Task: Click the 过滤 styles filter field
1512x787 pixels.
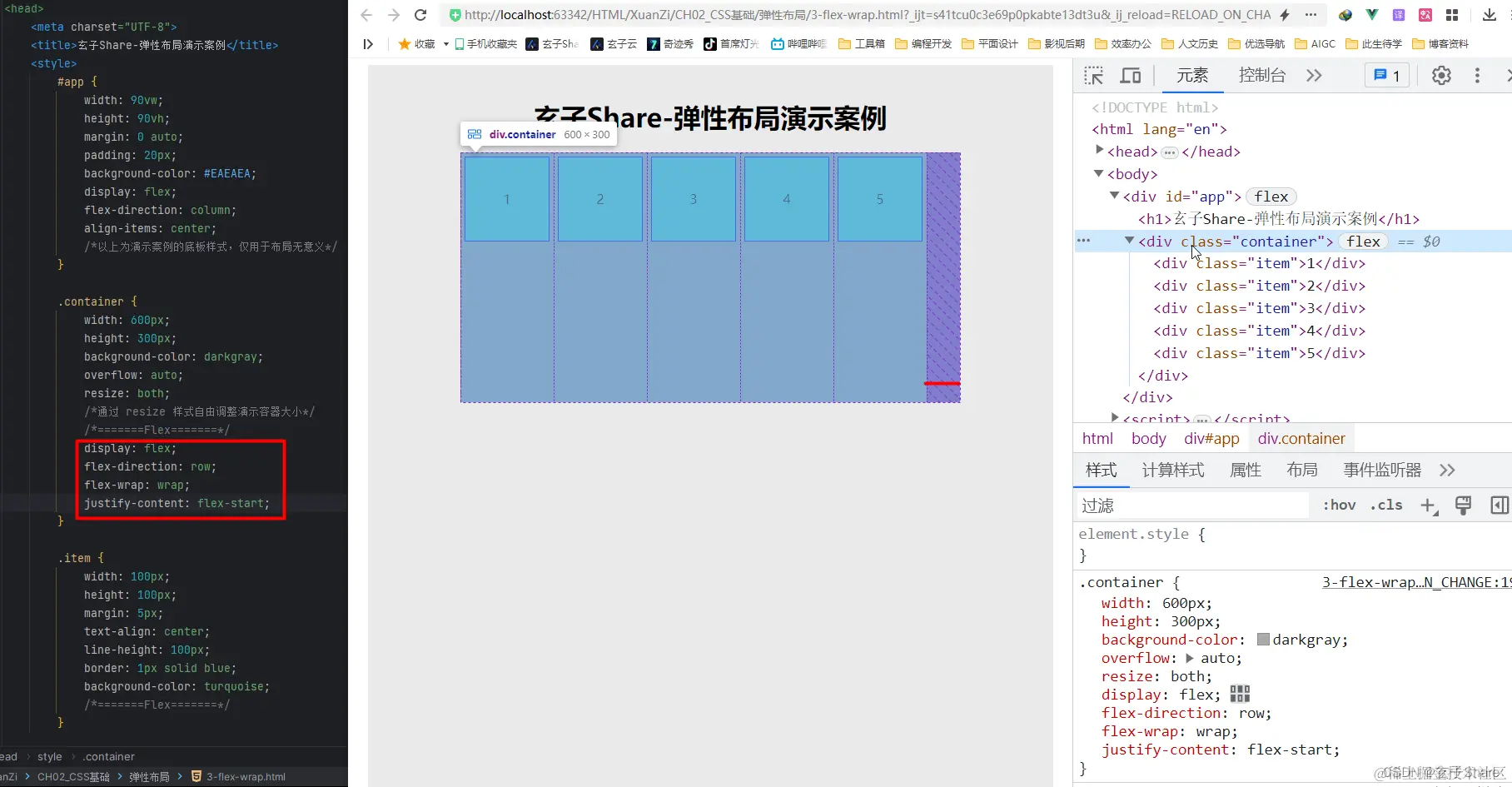Action: tap(1192, 506)
